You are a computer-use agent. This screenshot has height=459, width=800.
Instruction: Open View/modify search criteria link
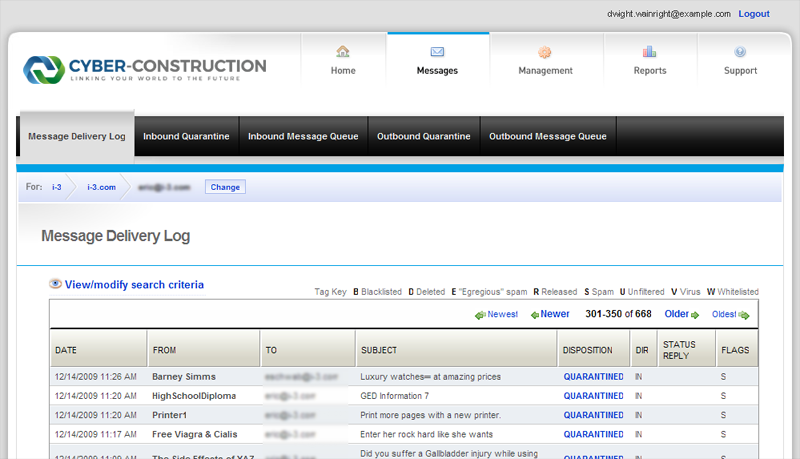[x=134, y=285]
